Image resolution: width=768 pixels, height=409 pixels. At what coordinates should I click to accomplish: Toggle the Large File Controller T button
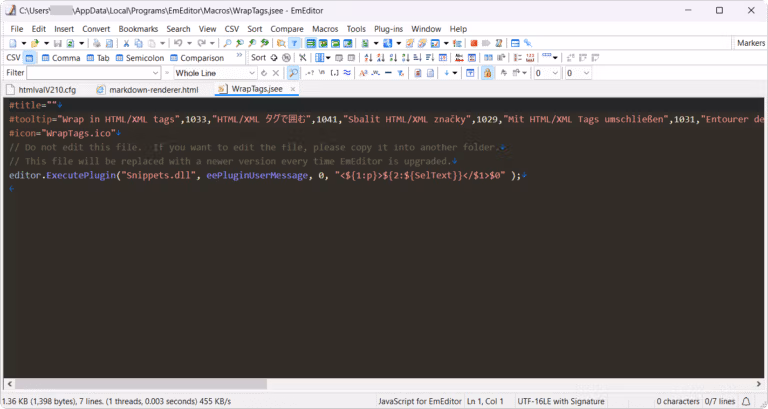click(294, 43)
